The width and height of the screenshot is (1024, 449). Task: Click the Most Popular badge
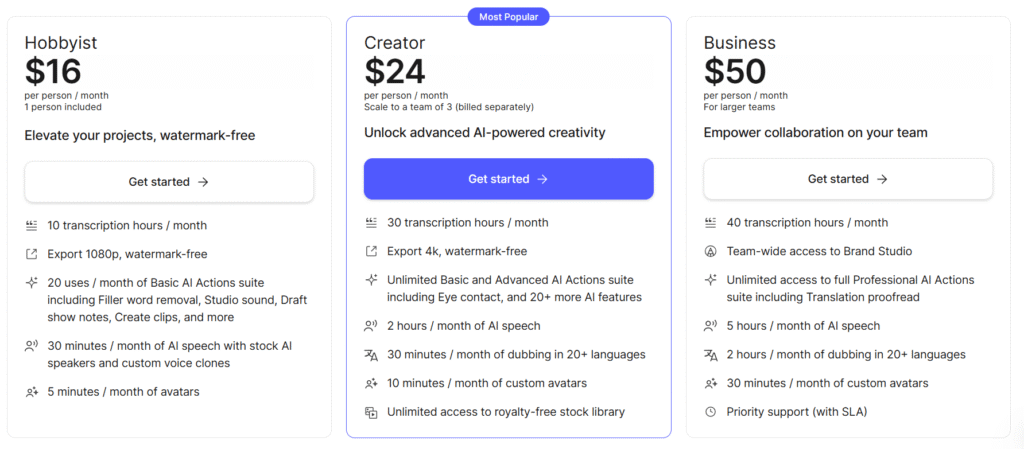click(508, 16)
